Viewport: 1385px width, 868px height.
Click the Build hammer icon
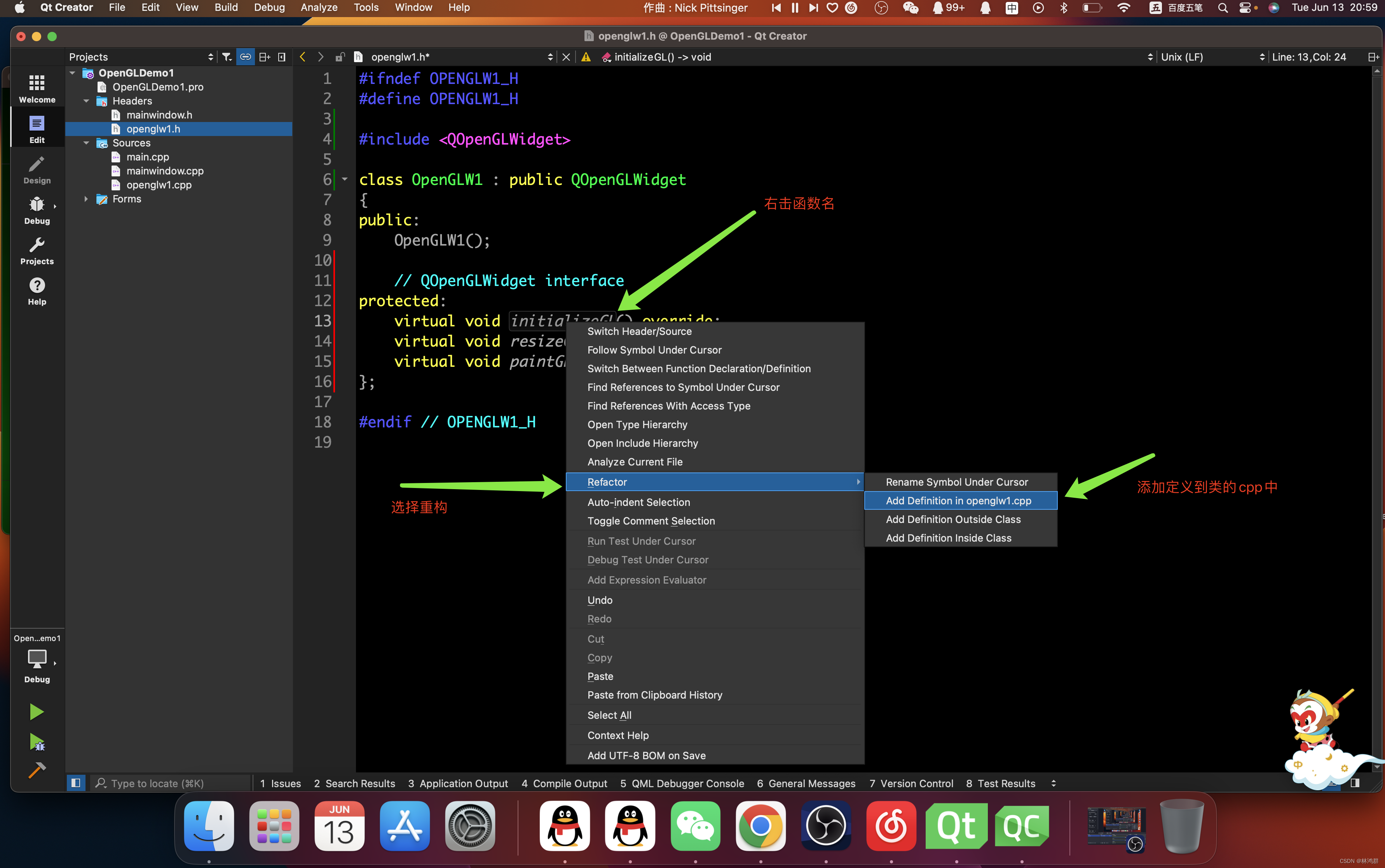pyautogui.click(x=36, y=770)
